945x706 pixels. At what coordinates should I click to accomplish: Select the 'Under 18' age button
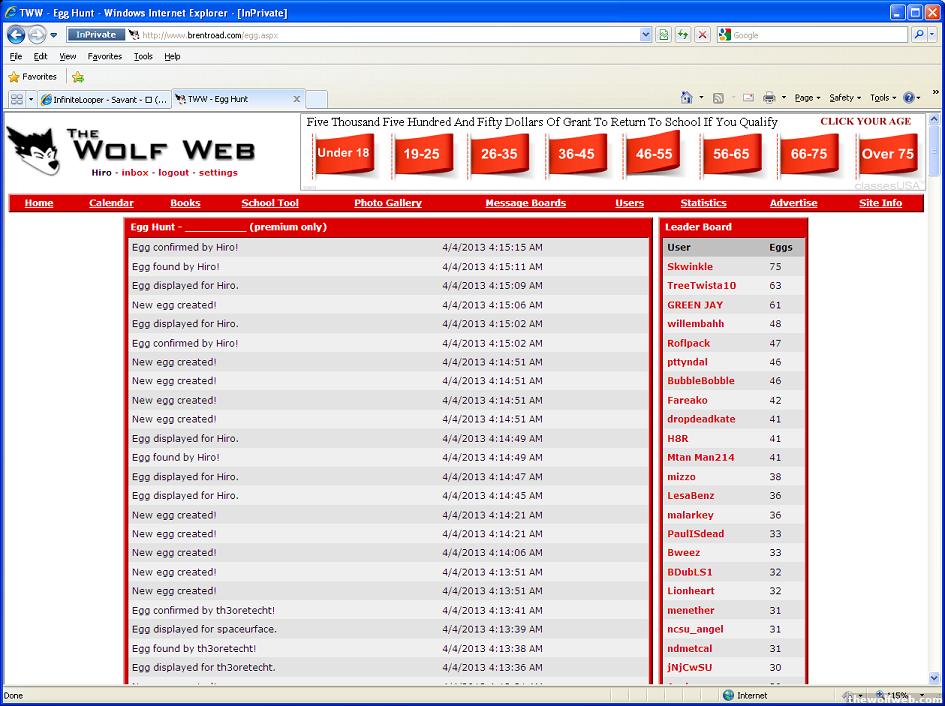343,154
